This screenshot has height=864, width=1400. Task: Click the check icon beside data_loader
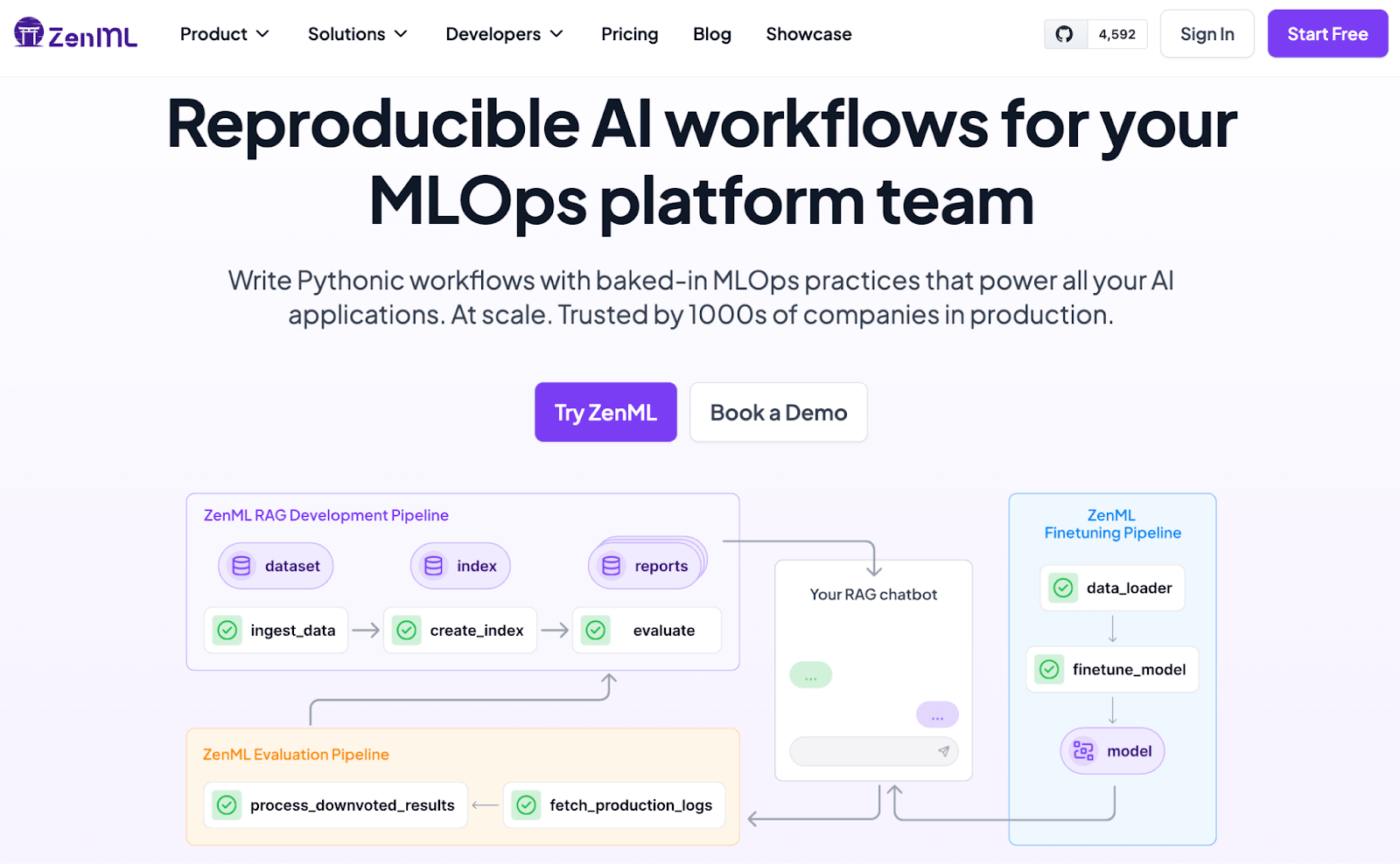point(1063,588)
